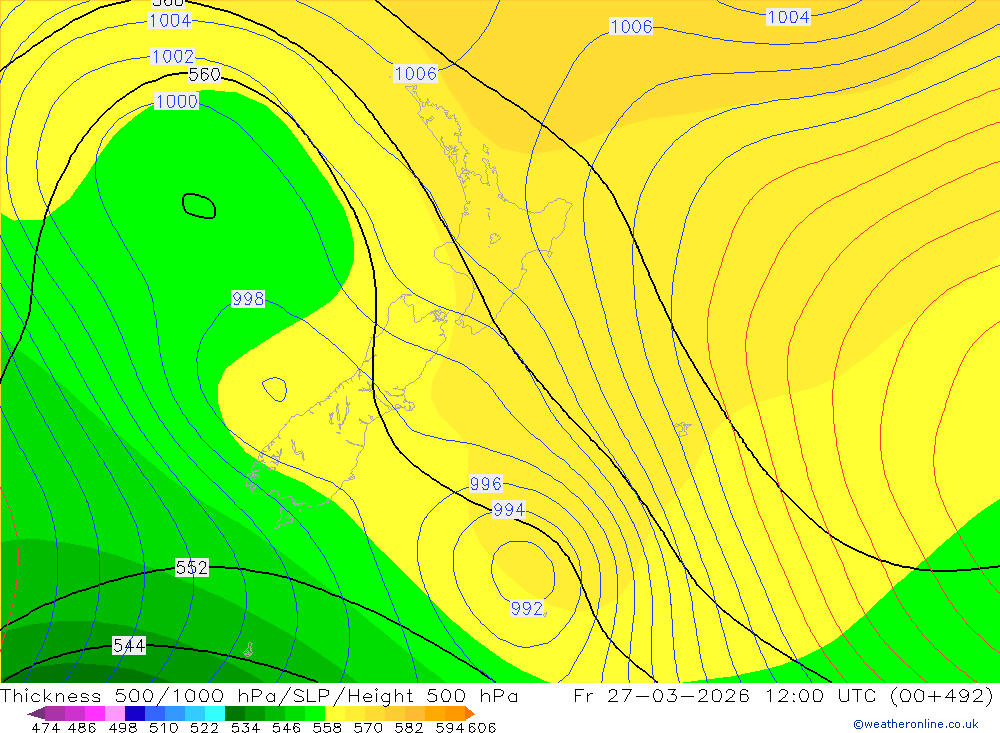Screen dimensions: 1000x733
Task: Click the 544 height contour label
Action: 129,645
